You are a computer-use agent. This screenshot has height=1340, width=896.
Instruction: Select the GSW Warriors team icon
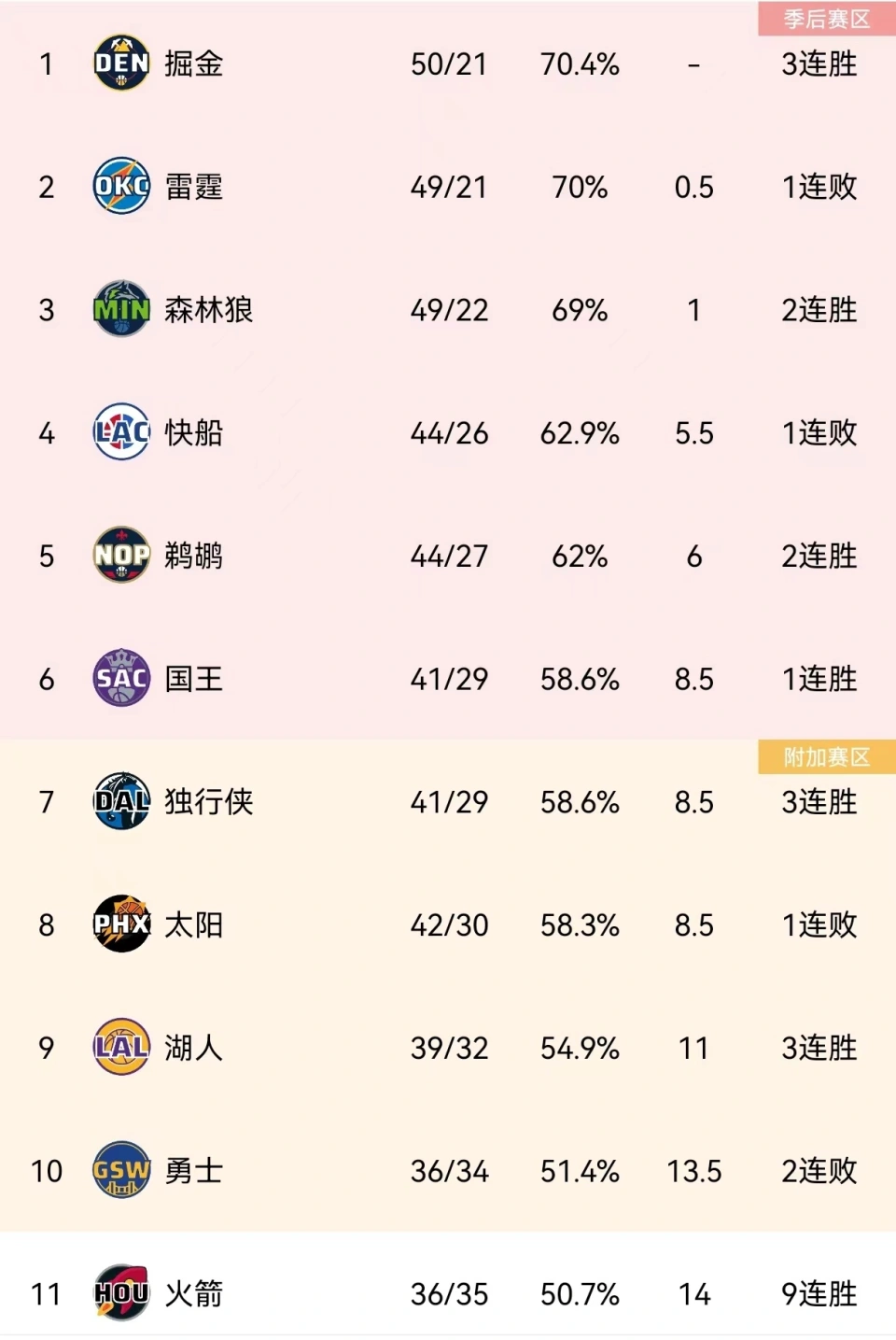click(121, 1170)
